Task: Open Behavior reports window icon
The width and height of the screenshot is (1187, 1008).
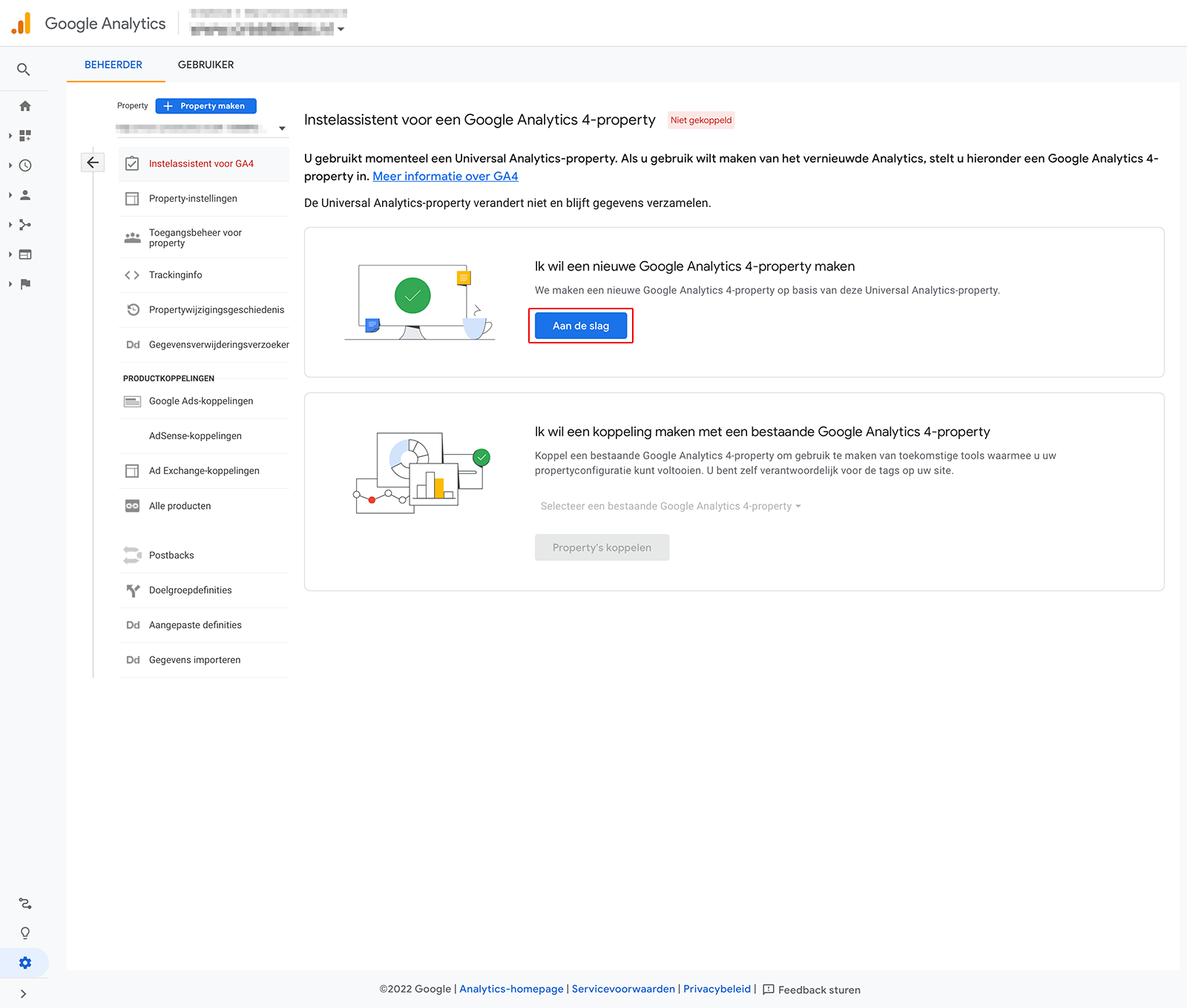Action: click(x=25, y=254)
